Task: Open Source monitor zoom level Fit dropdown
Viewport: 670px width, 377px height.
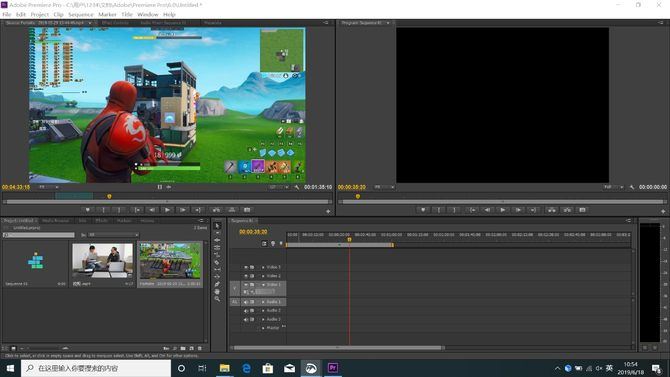Action: click(x=49, y=187)
